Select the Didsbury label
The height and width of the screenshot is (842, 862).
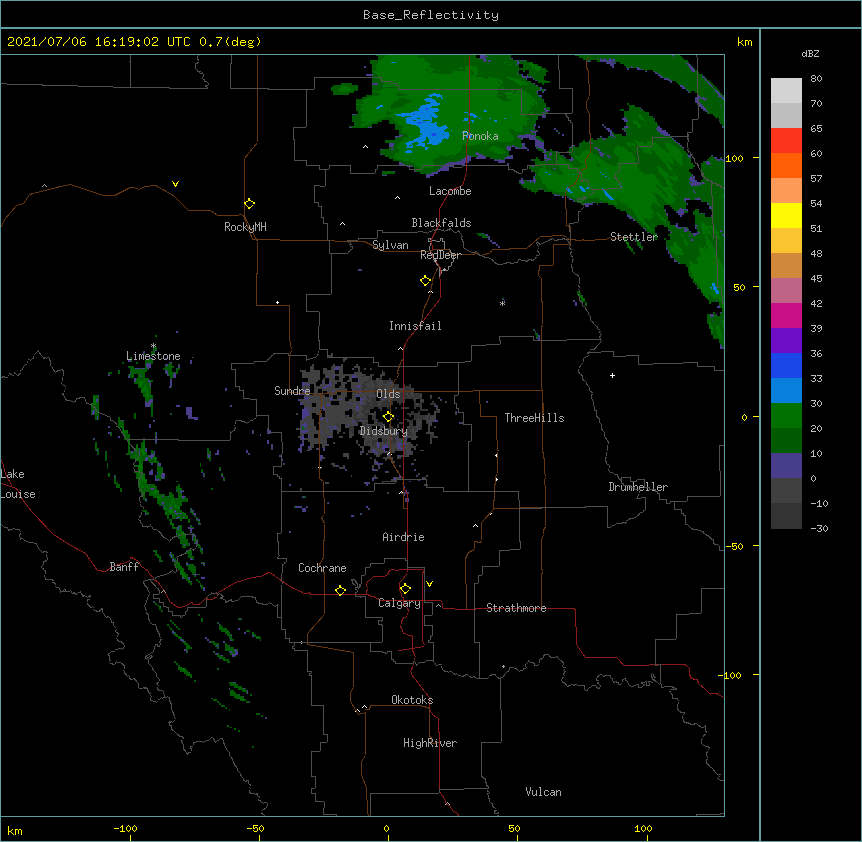tap(384, 431)
